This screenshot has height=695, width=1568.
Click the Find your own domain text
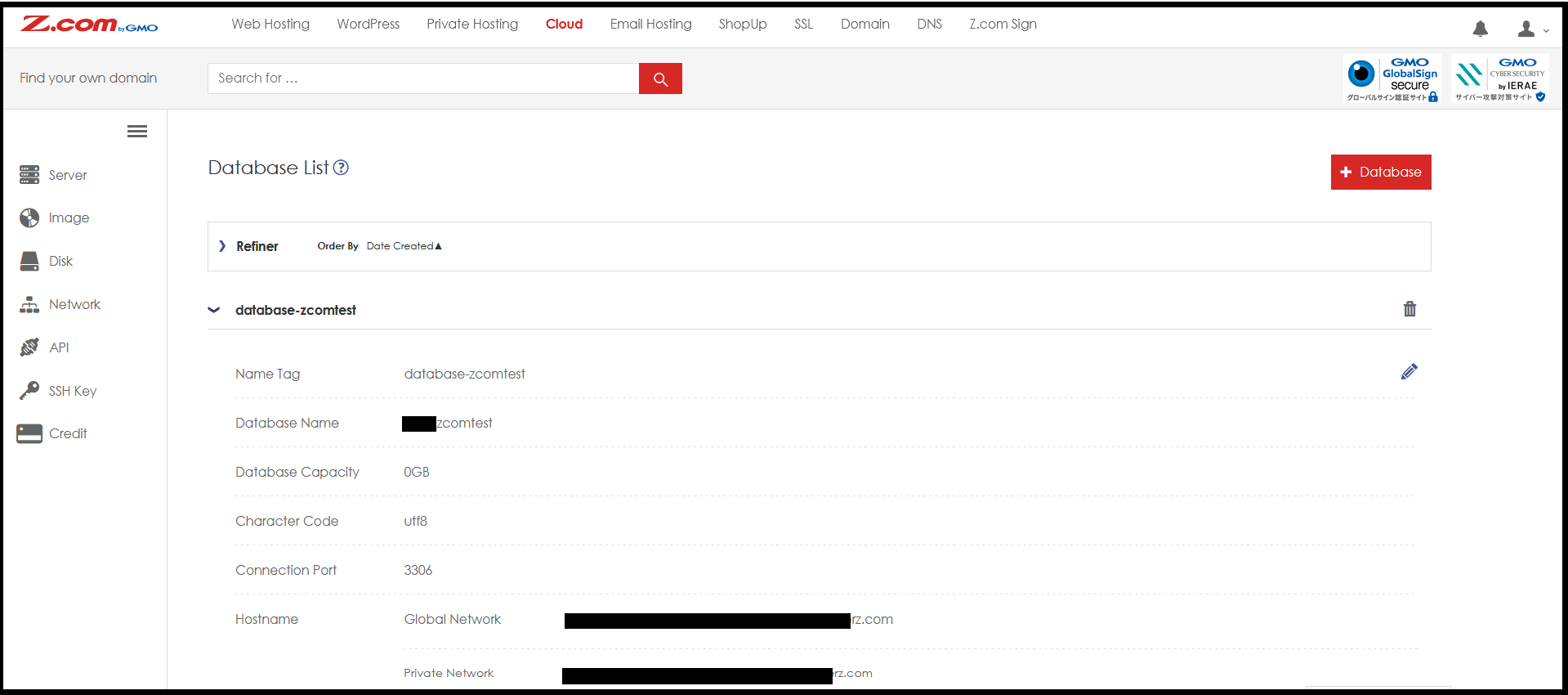coord(88,78)
